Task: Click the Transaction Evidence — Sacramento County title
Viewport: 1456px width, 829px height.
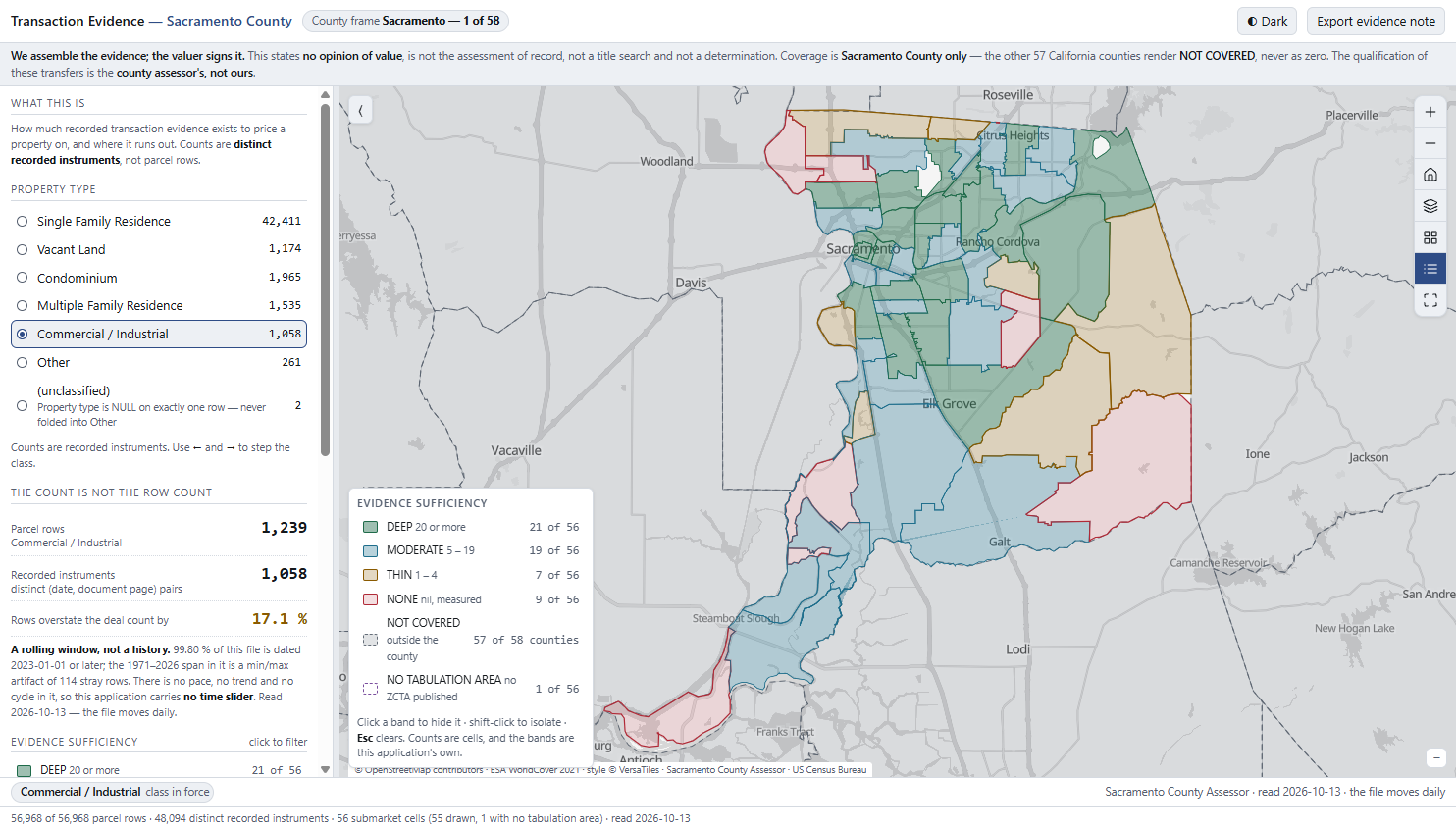Action: [151, 21]
